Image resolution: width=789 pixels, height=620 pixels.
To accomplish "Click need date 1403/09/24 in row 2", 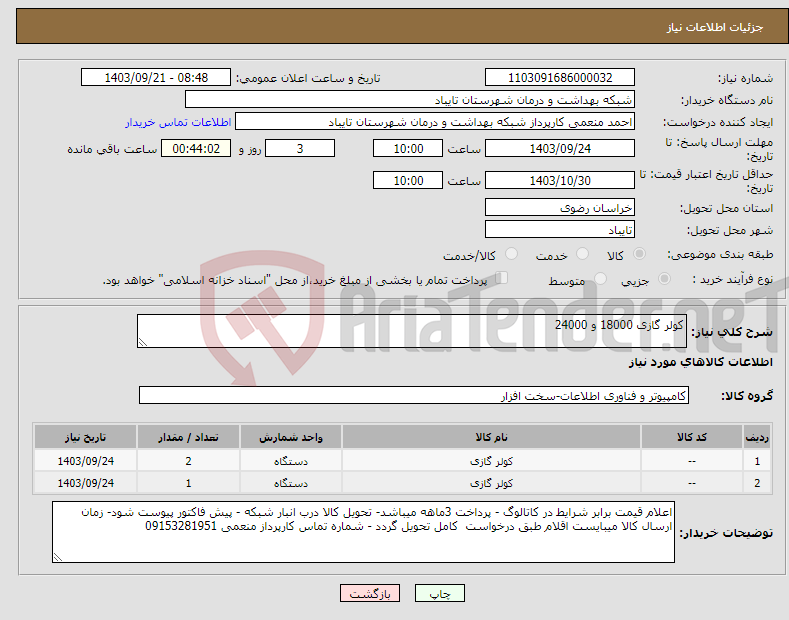I will coord(86,483).
